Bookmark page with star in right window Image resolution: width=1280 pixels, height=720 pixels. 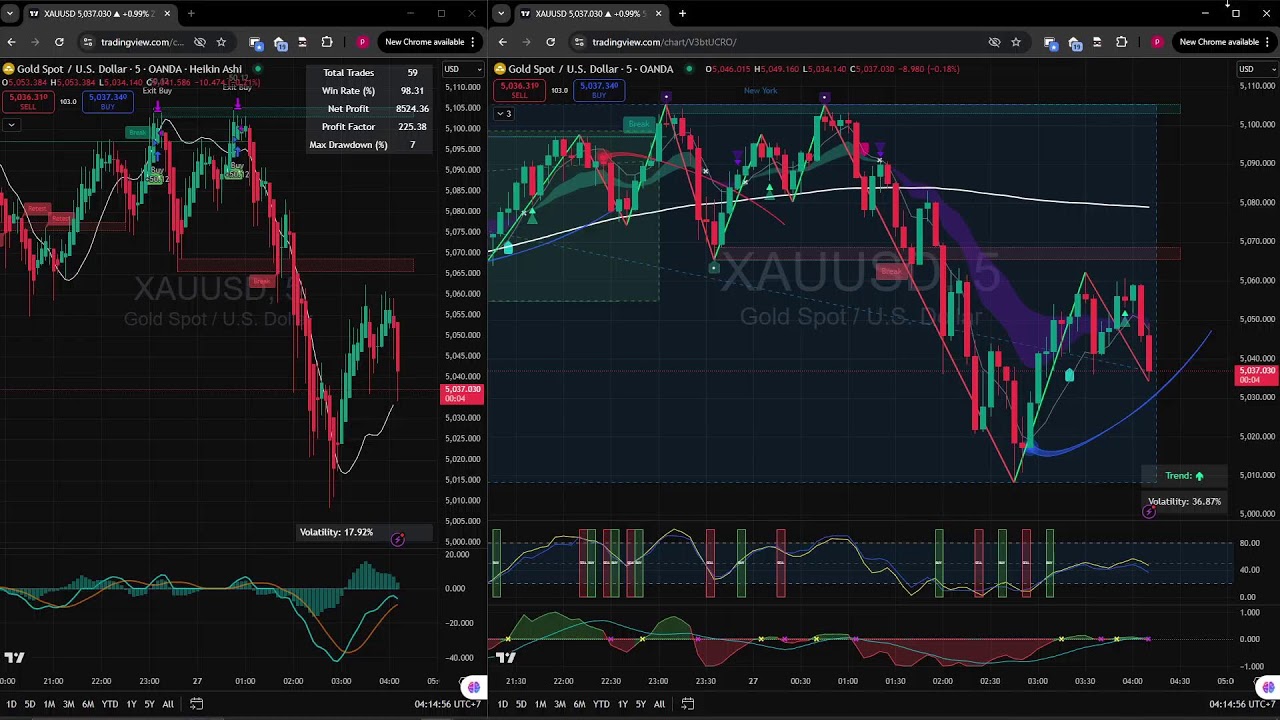[1016, 42]
